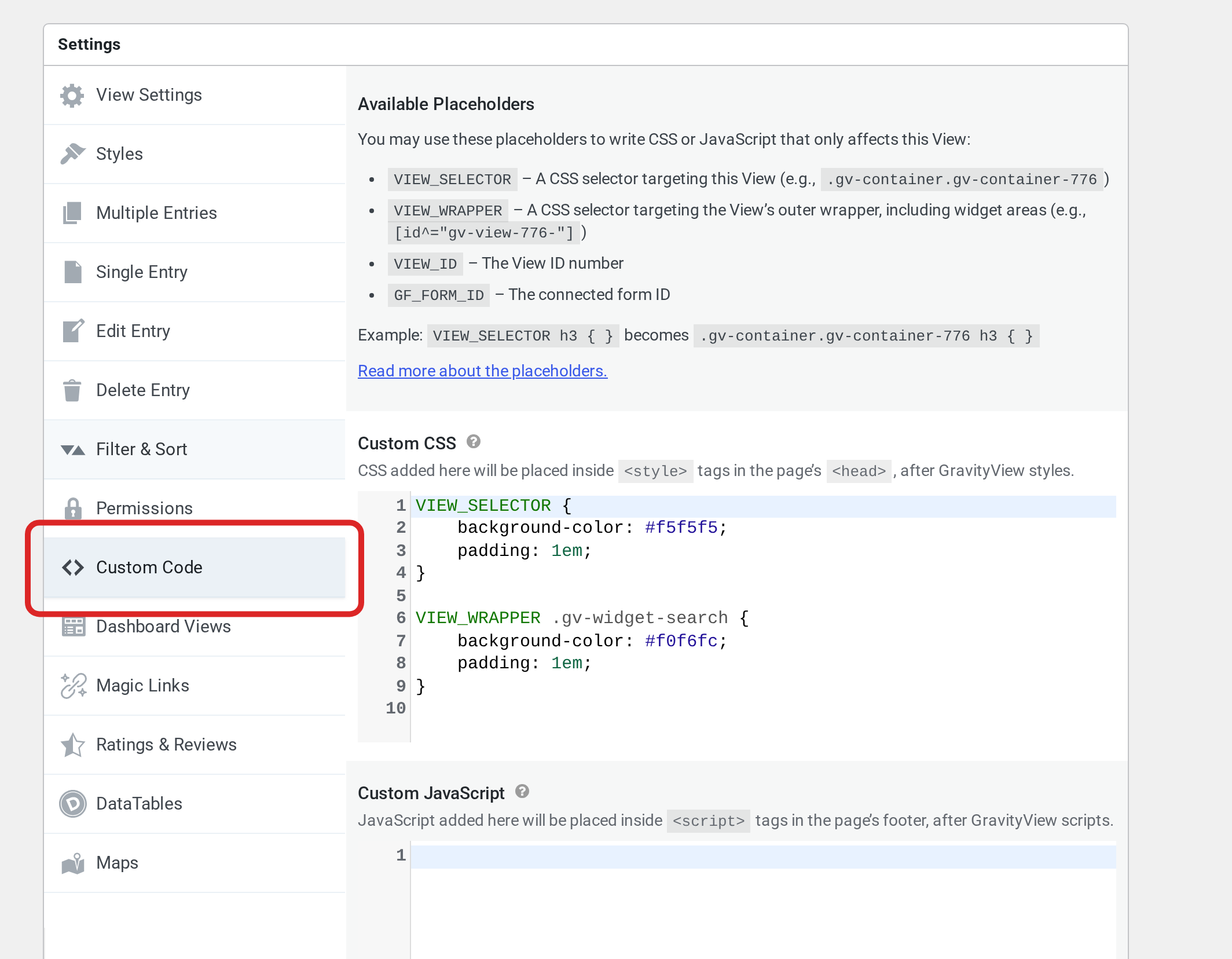The width and height of the screenshot is (1232, 959).
Task: Switch to the Filter & Sort tab
Action: click(x=195, y=449)
